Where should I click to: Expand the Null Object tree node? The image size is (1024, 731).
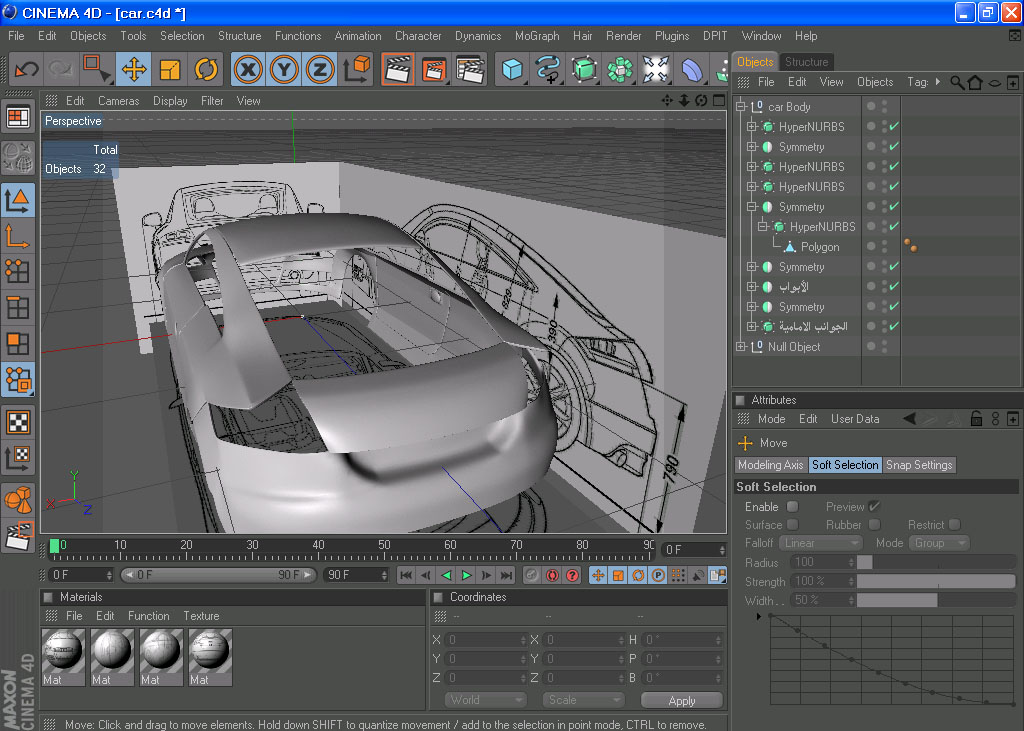[x=741, y=347]
